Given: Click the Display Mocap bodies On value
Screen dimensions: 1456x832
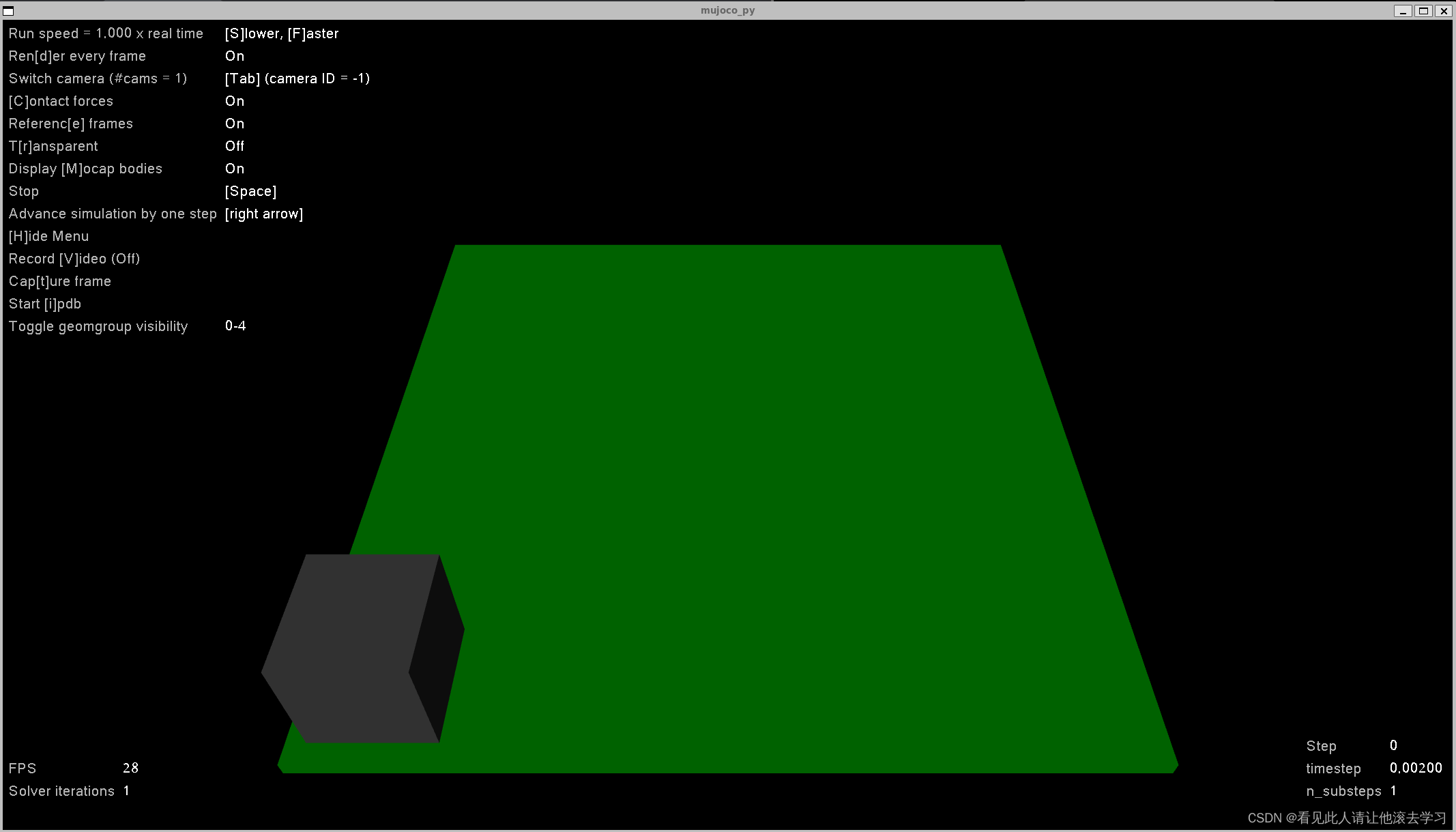Looking at the screenshot, I should tap(235, 169).
